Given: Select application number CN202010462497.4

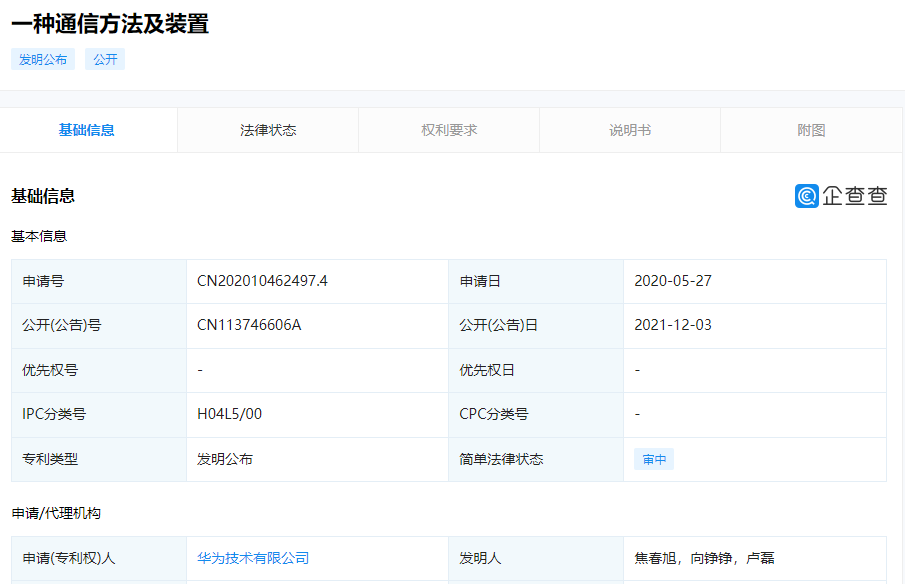Looking at the screenshot, I should pos(265,281).
